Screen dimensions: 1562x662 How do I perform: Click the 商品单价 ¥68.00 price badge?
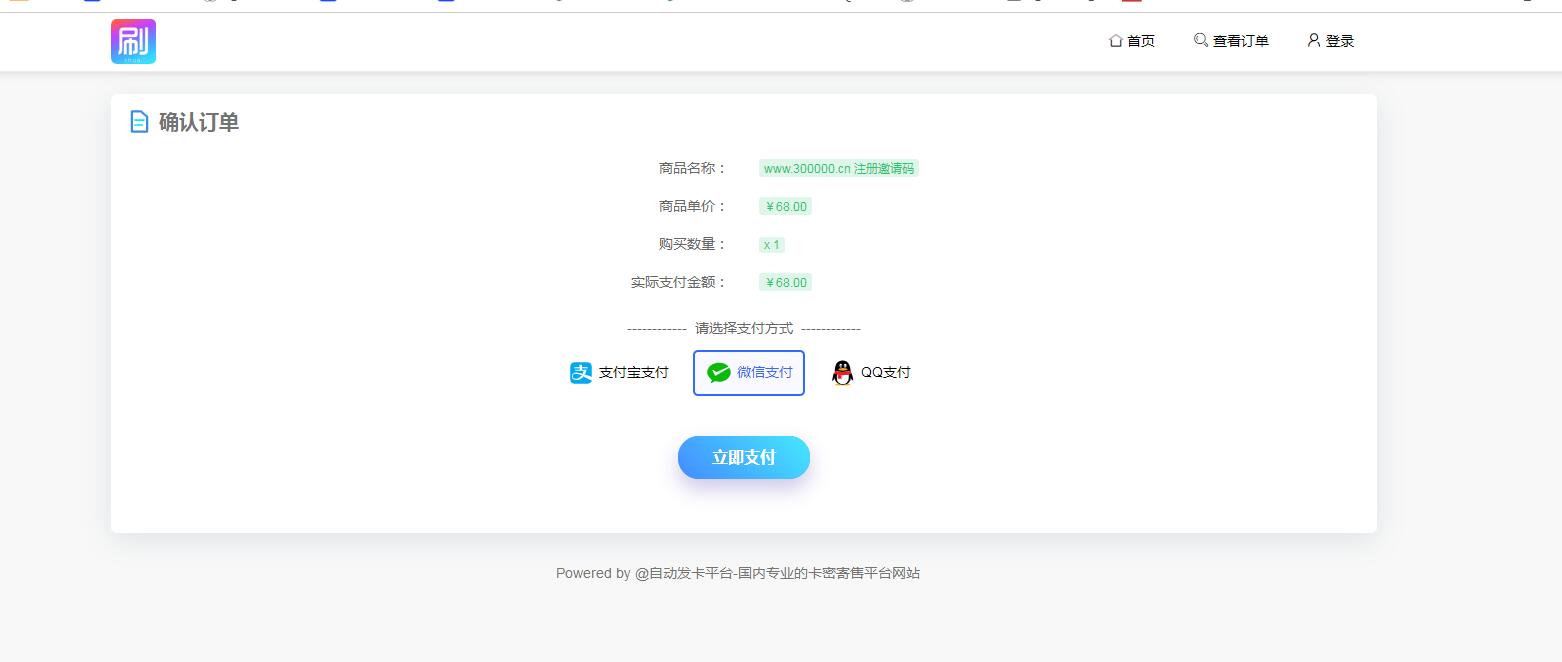click(785, 206)
